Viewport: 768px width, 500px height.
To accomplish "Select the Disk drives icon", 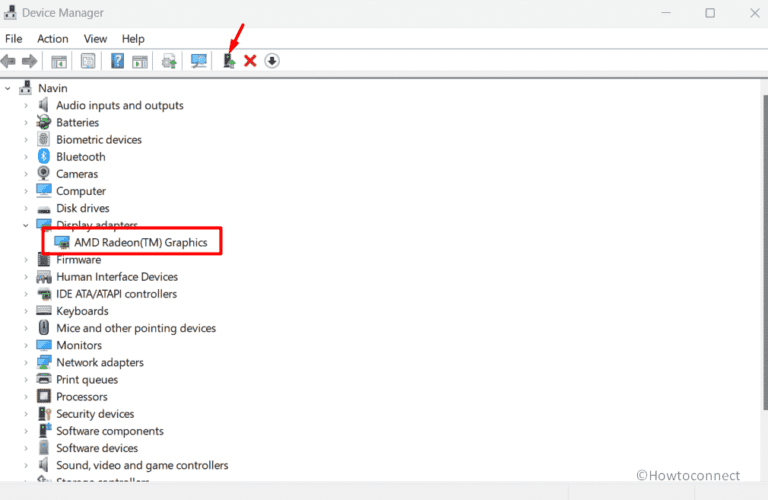I will tap(44, 209).
